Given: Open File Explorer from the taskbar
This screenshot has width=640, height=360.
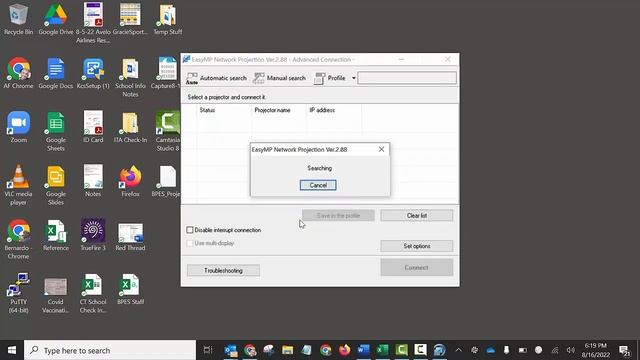Looking at the screenshot, I should tap(287, 350).
